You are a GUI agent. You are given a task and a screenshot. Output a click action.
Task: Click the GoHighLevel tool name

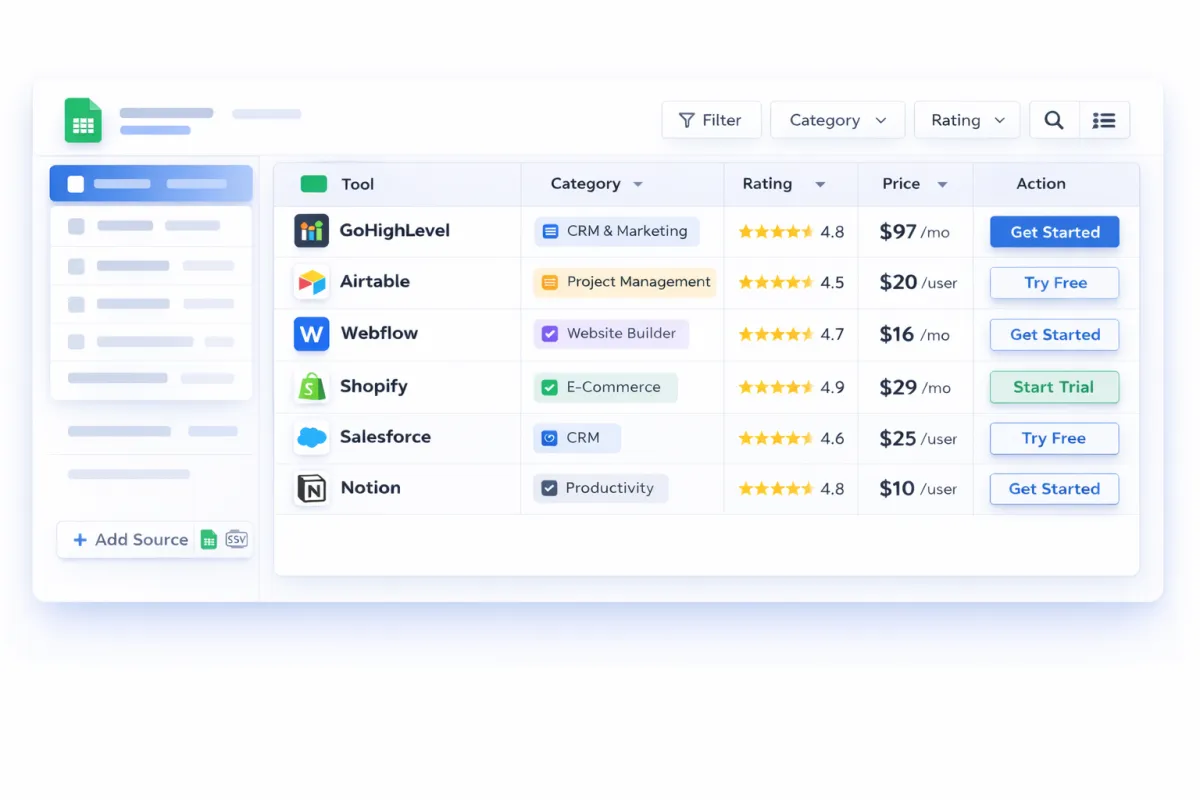(x=395, y=231)
